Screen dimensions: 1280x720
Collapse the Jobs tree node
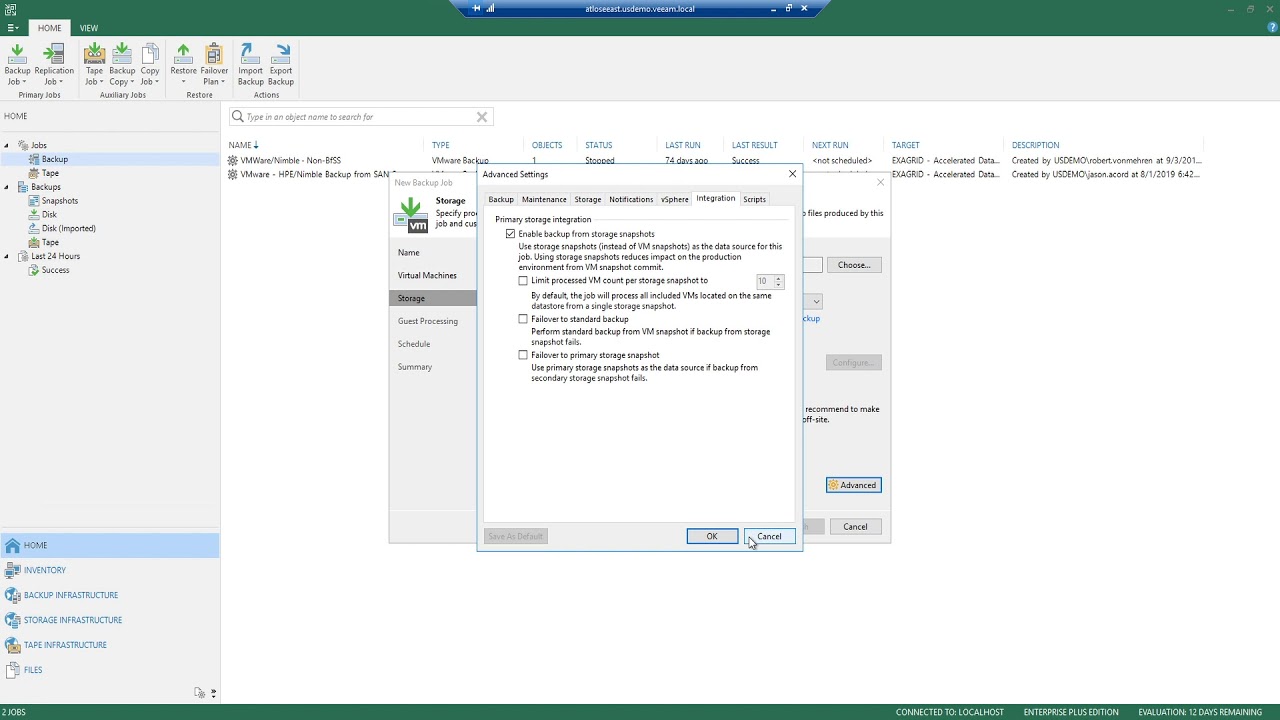[x=7, y=145]
